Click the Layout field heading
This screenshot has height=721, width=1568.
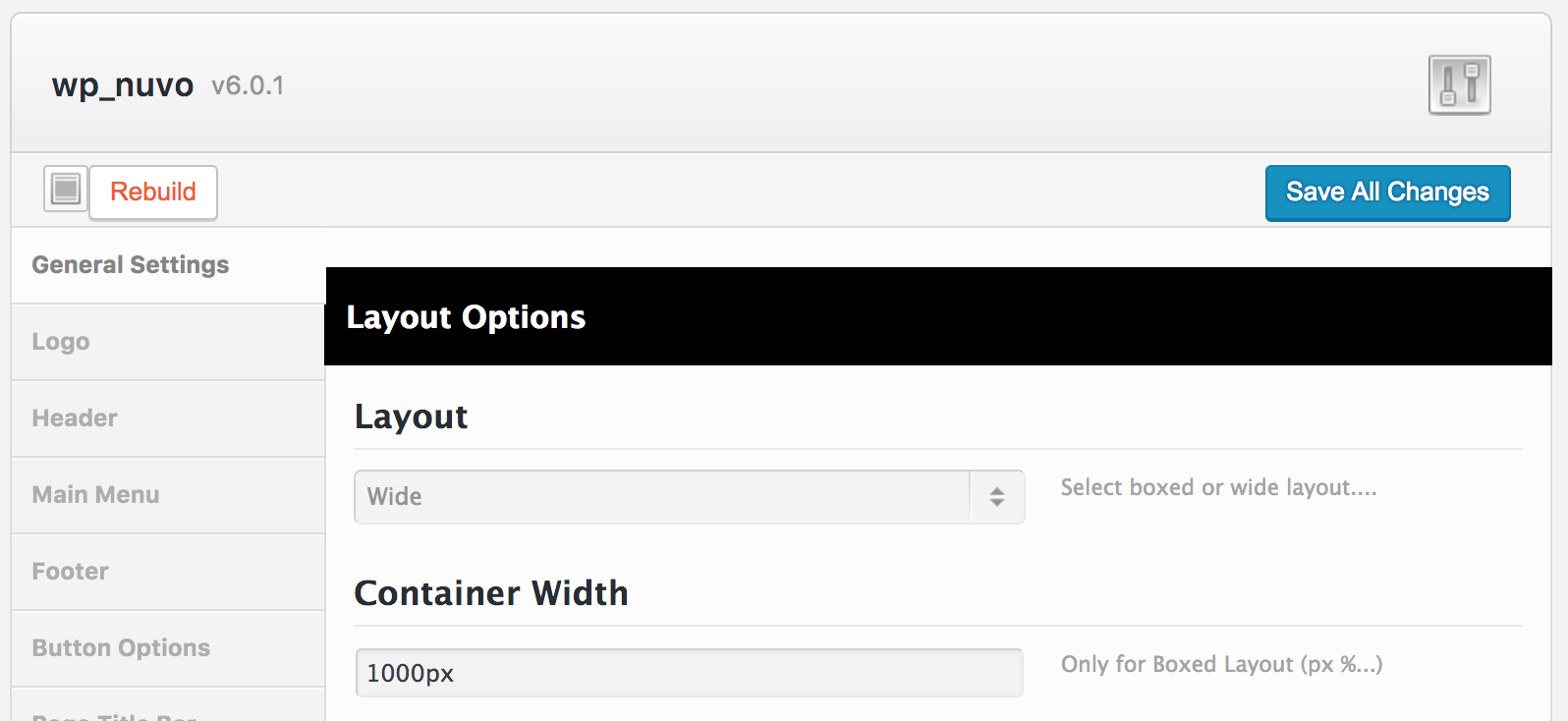coord(411,417)
